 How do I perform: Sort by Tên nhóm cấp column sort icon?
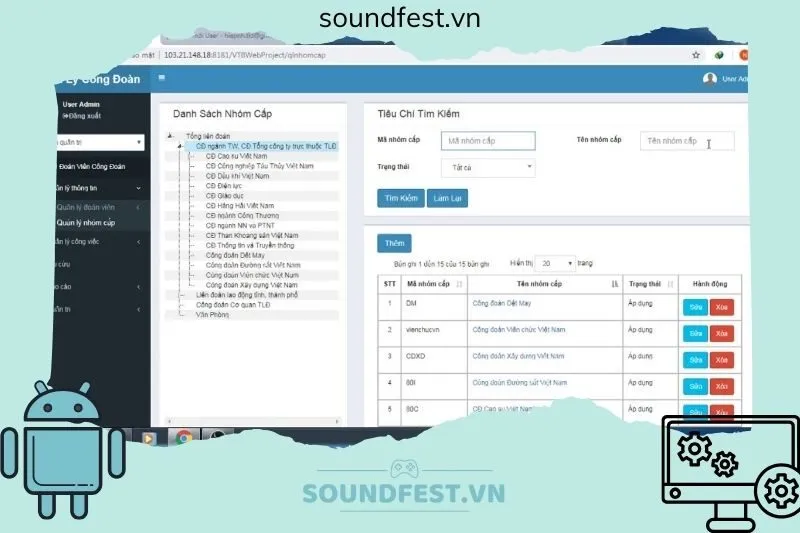tap(613, 284)
